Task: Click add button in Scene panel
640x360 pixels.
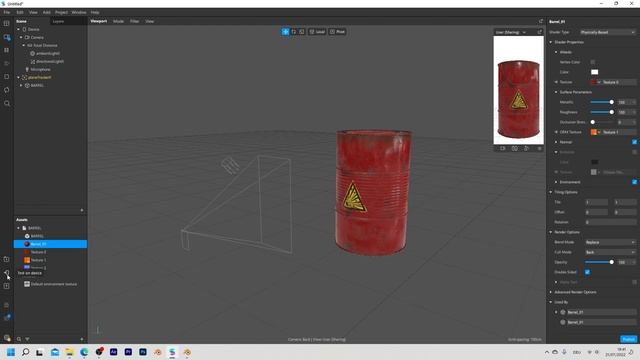Action: (x=82, y=210)
